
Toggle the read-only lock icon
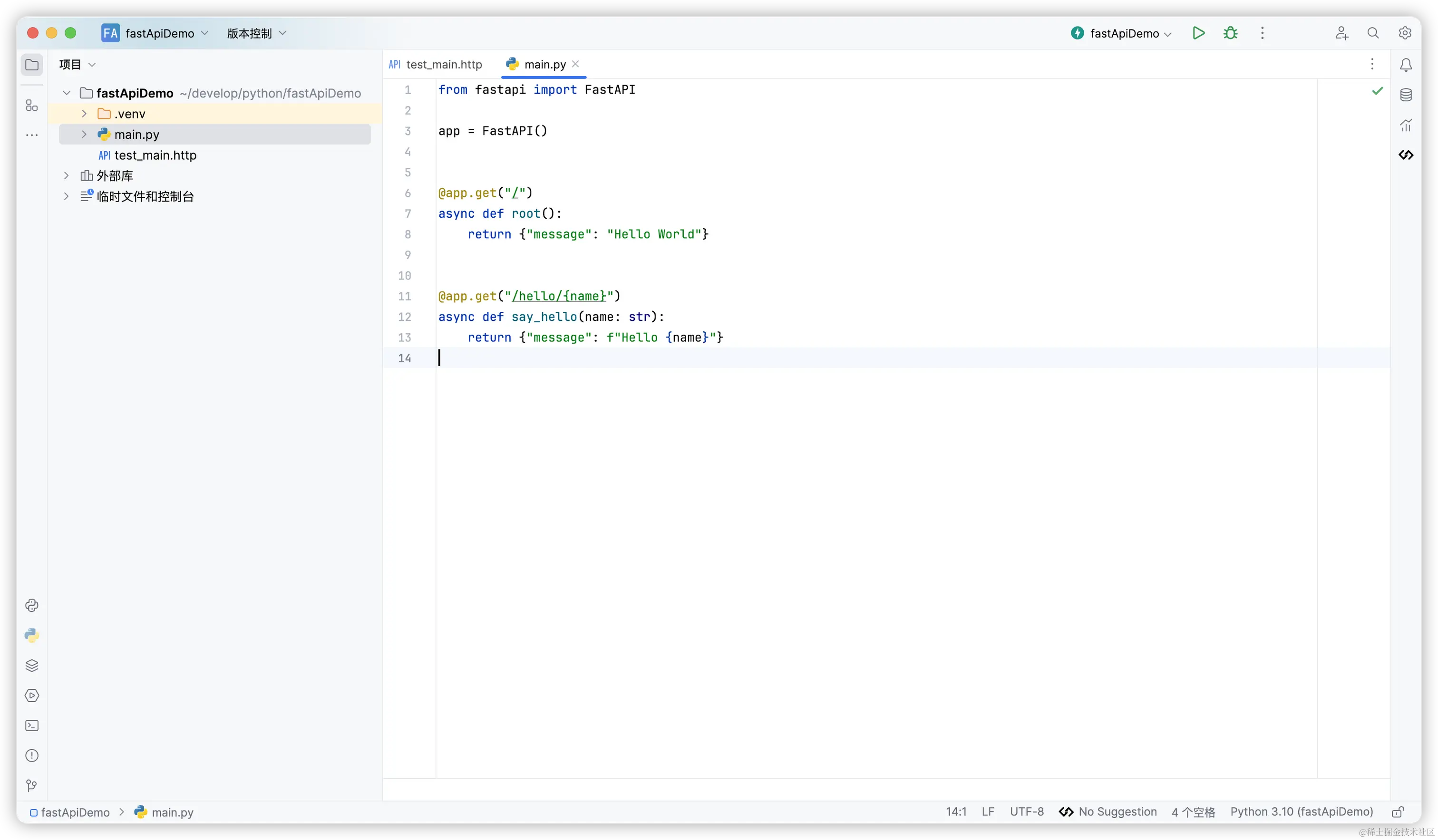click(x=1398, y=812)
